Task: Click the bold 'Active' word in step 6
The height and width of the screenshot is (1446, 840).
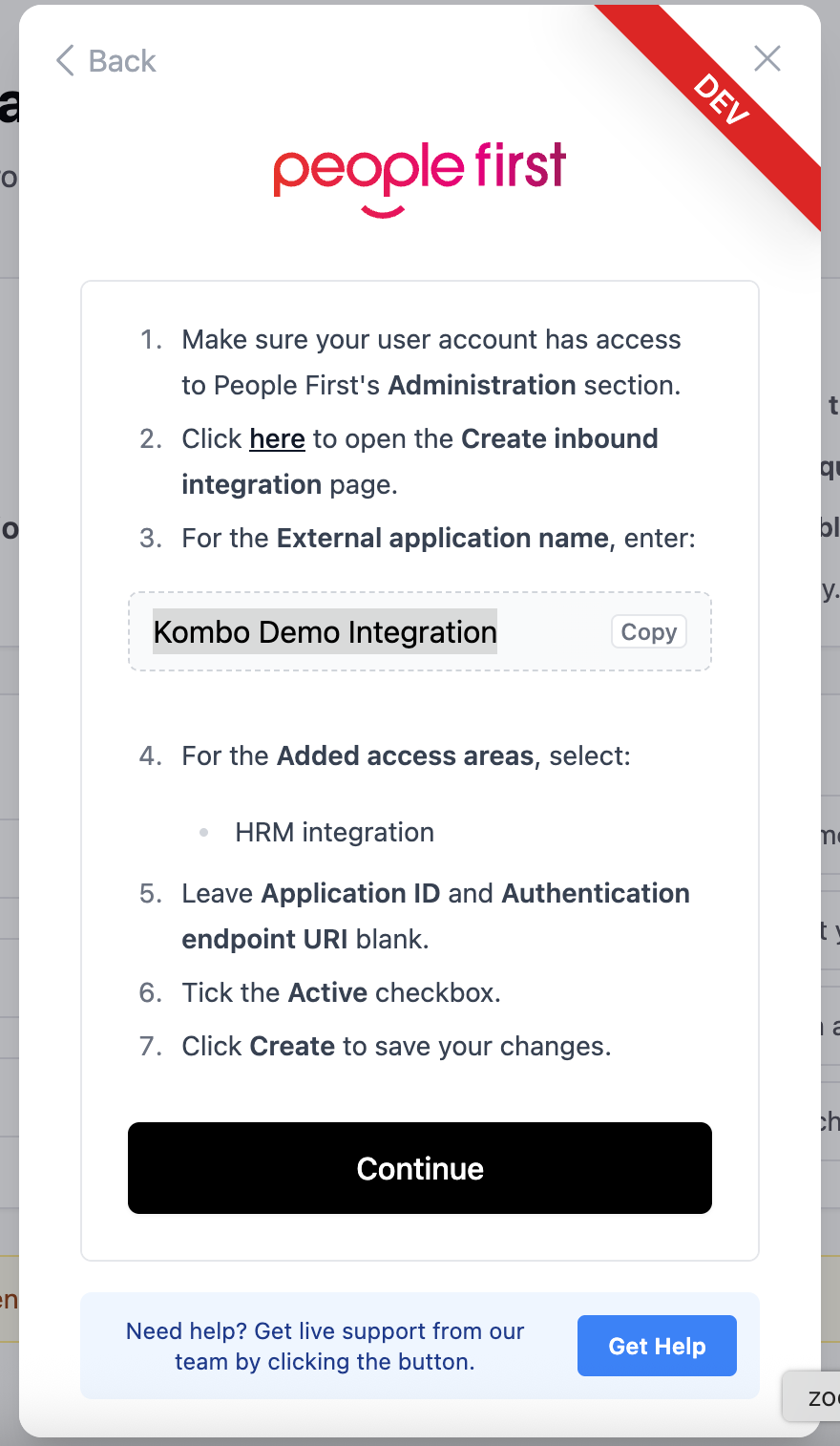Action: pos(327,993)
